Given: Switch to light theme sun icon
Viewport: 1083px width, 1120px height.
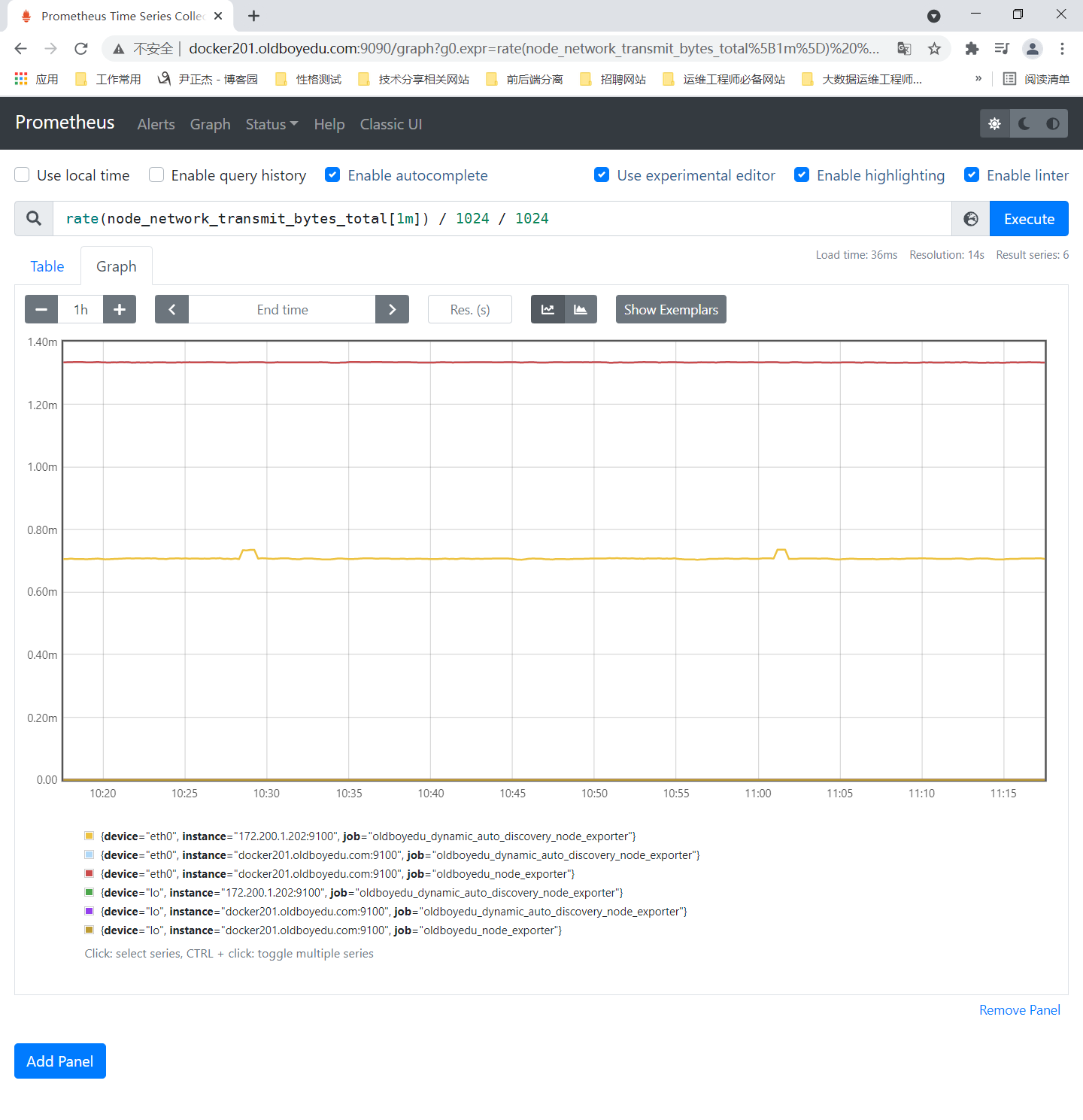Looking at the screenshot, I should click(994, 124).
